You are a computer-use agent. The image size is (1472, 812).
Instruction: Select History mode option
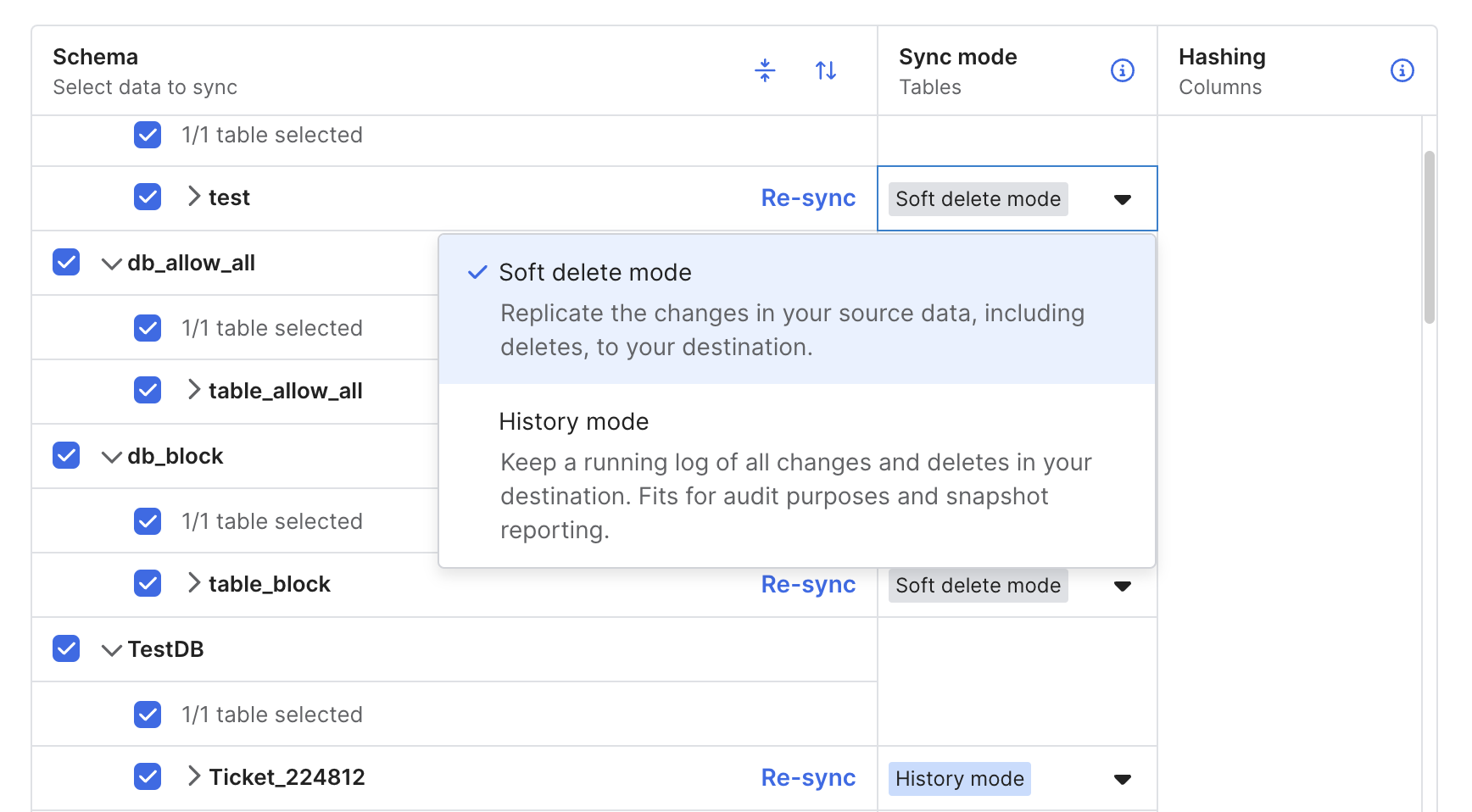click(x=797, y=475)
